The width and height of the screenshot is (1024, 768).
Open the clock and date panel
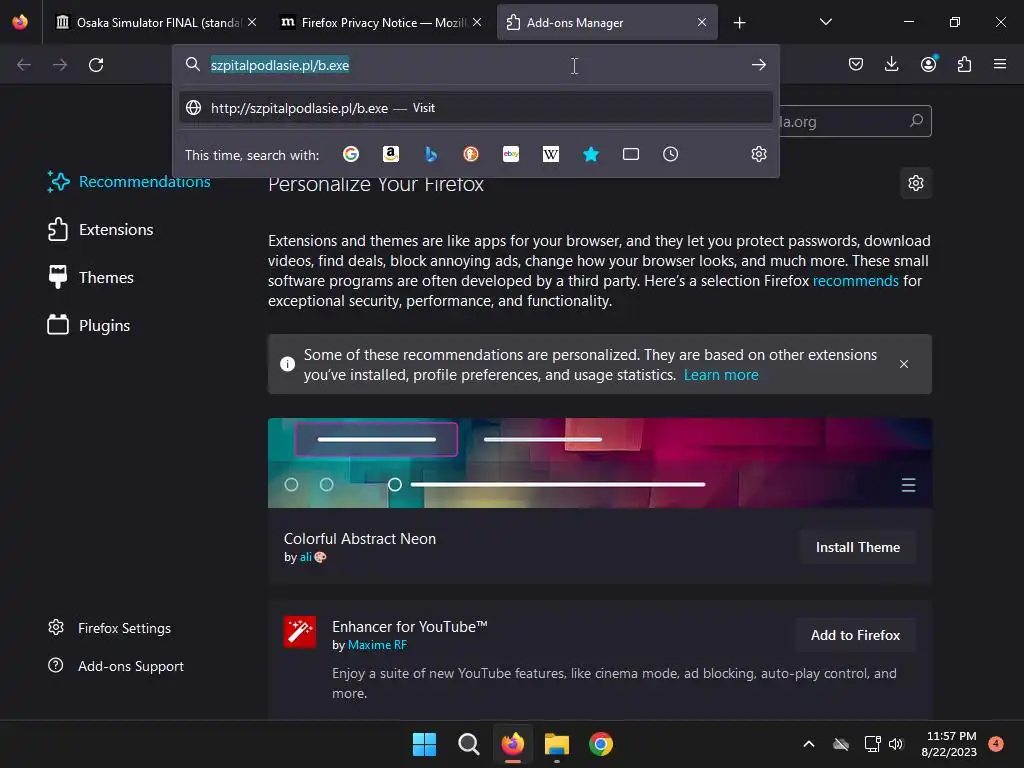[x=949, y=744]
